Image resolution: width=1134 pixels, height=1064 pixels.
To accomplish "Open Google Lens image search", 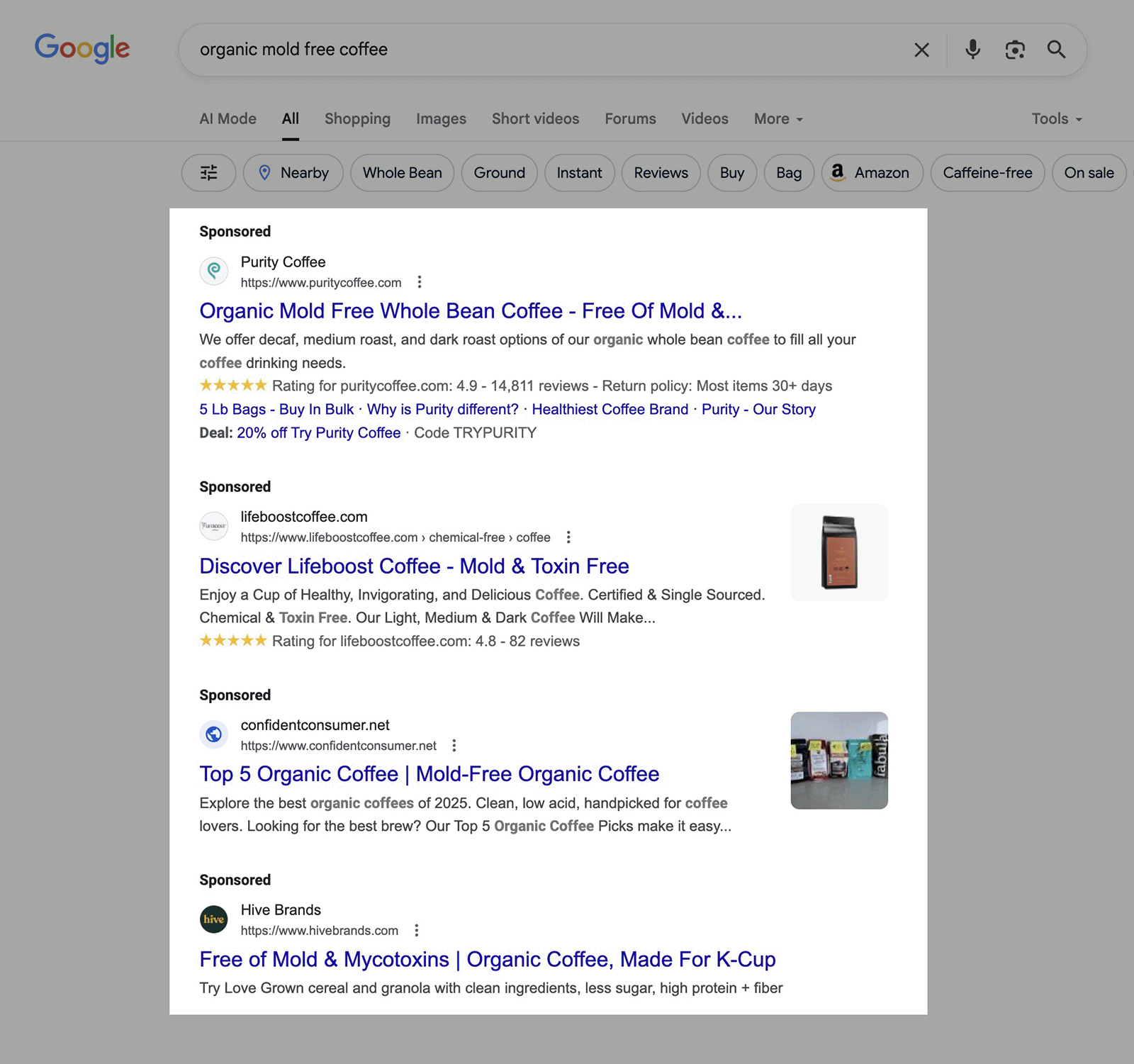I will (x=1015, y=50).
